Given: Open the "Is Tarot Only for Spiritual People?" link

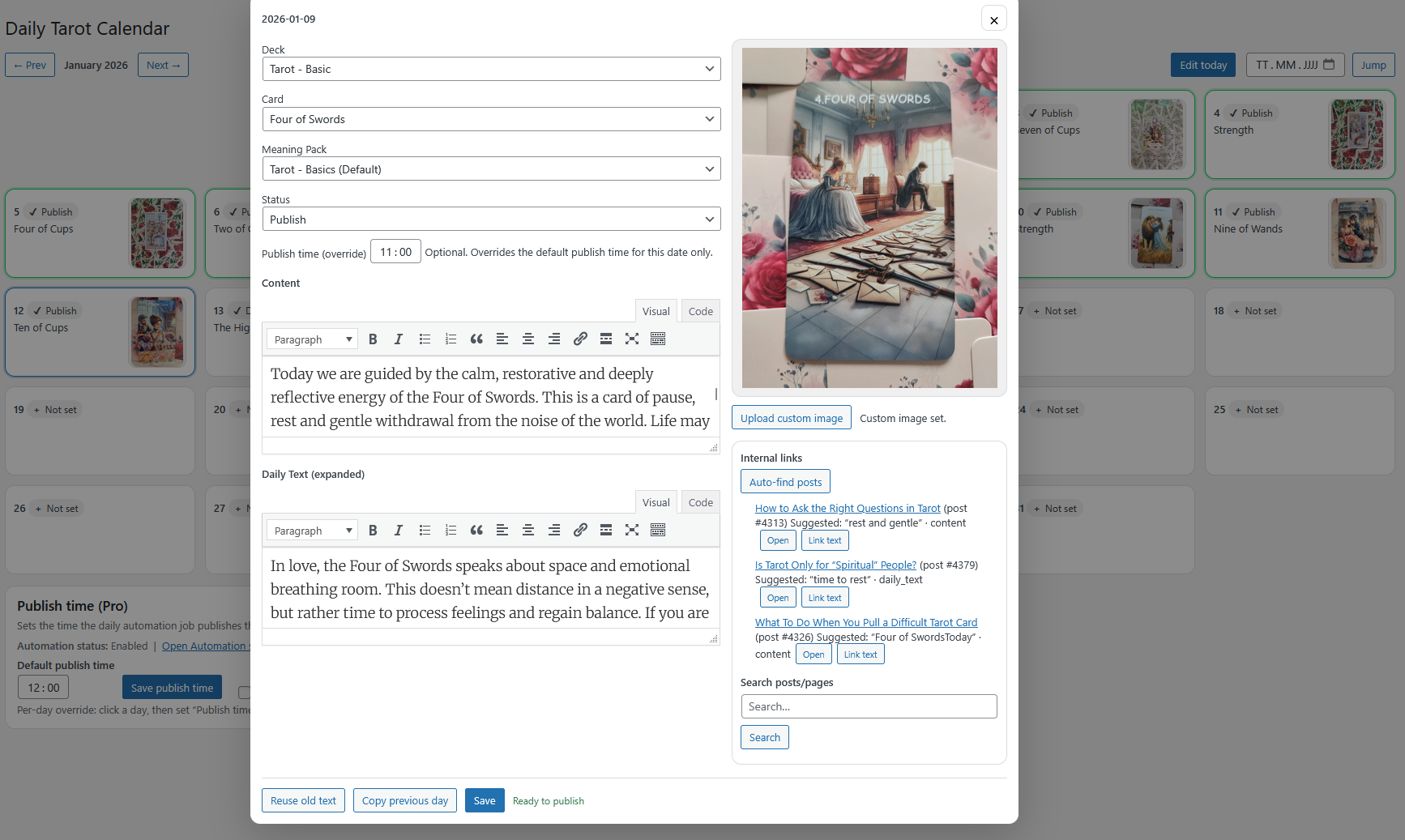Looking at the screenshot, I should point(835,565).
